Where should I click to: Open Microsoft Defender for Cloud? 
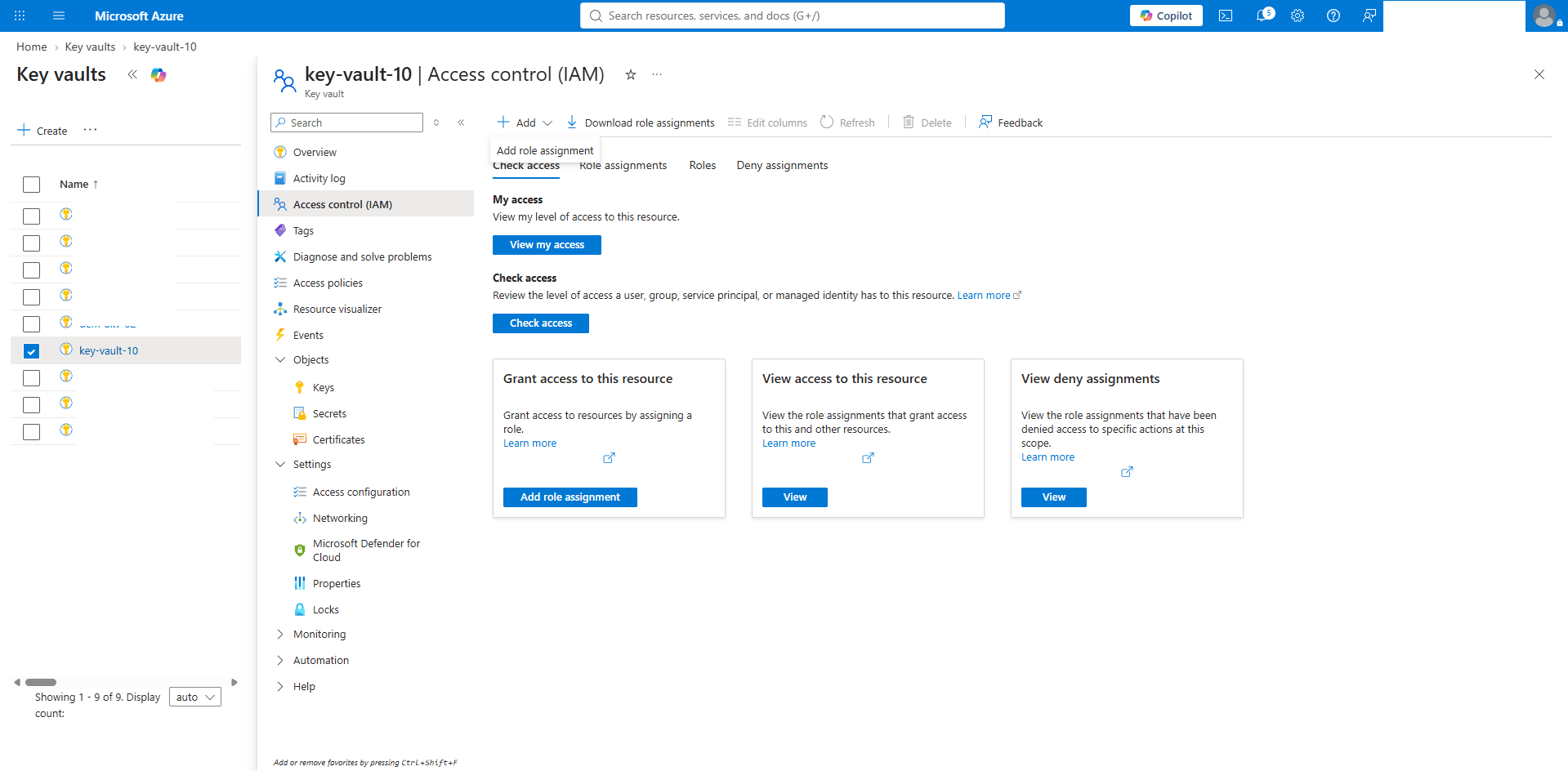click(366, 550)
